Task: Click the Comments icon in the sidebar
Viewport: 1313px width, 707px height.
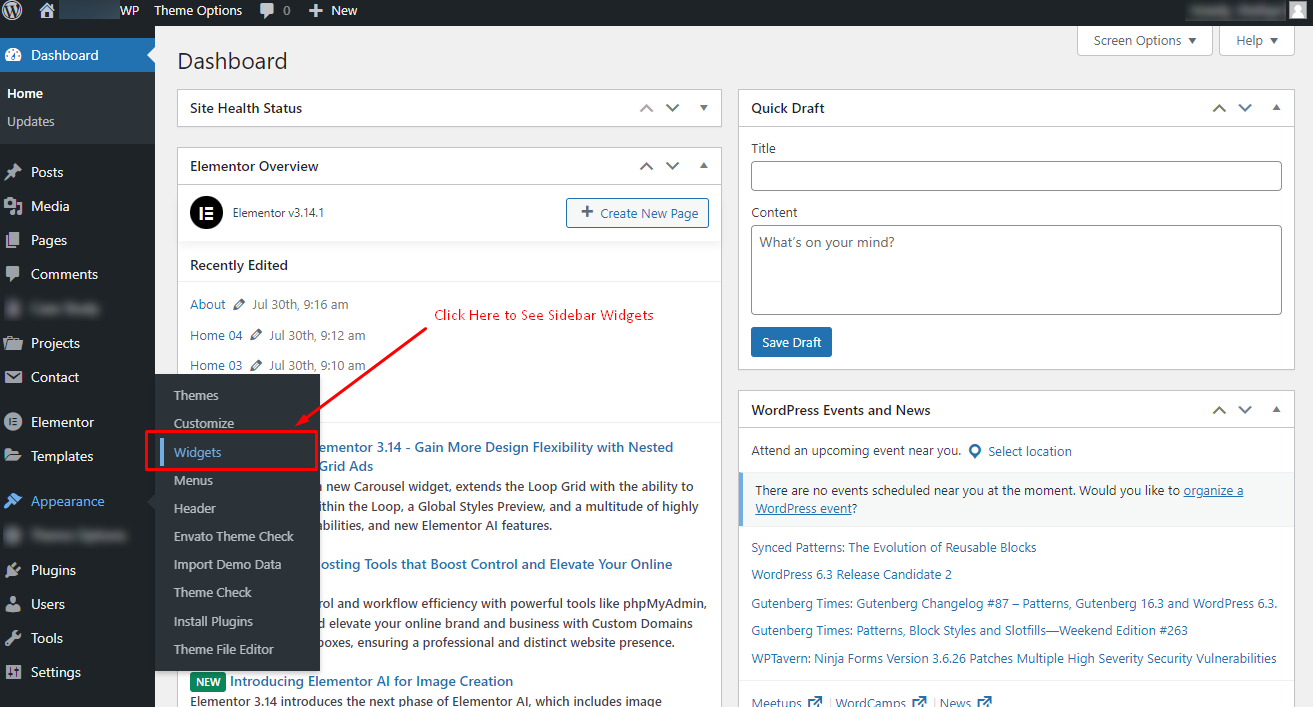Action: [12, 274]
